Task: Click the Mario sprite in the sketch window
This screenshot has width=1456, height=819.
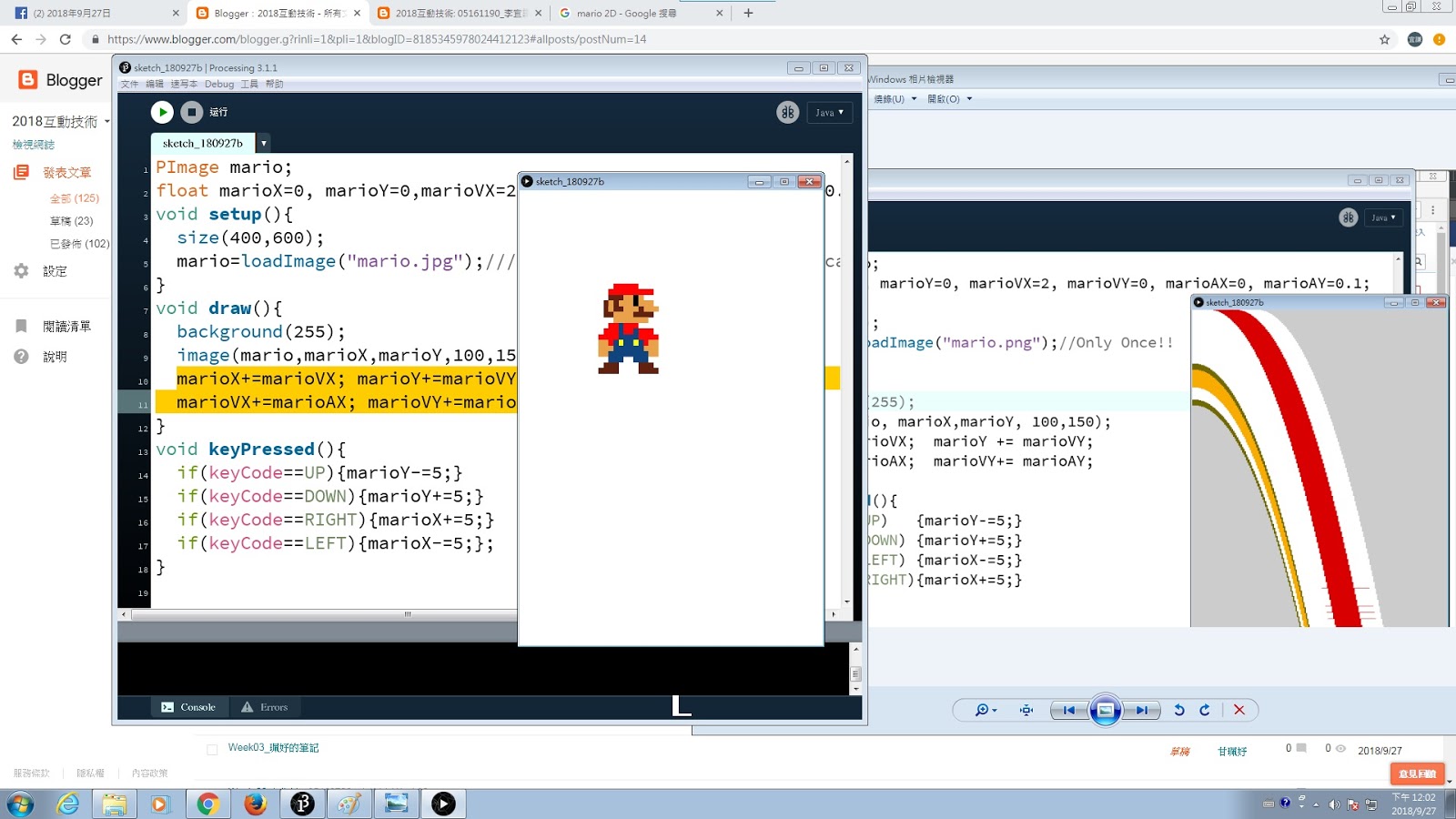Action: [x=628, y=329]
